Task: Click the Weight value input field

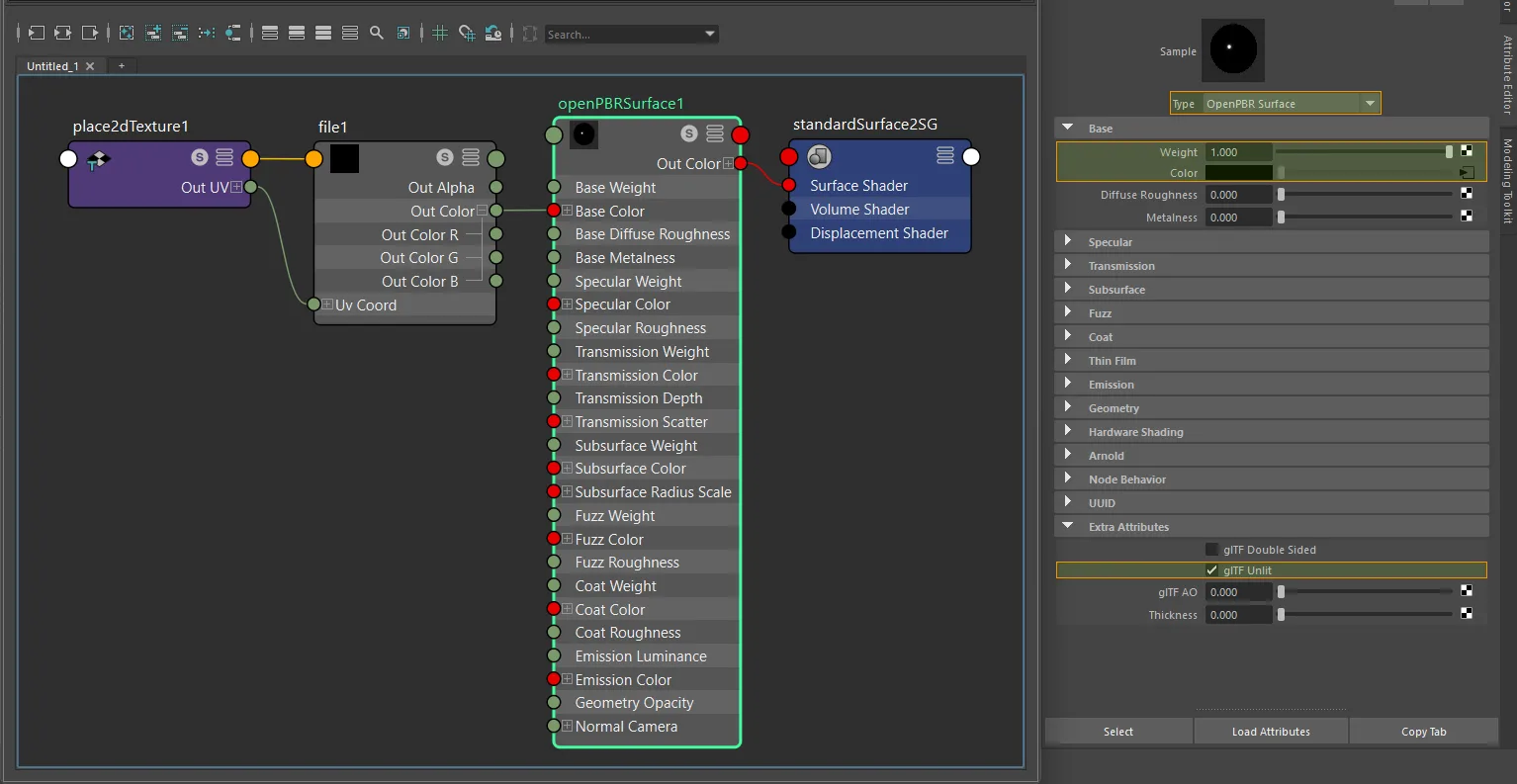Action: coord(1238,152)
